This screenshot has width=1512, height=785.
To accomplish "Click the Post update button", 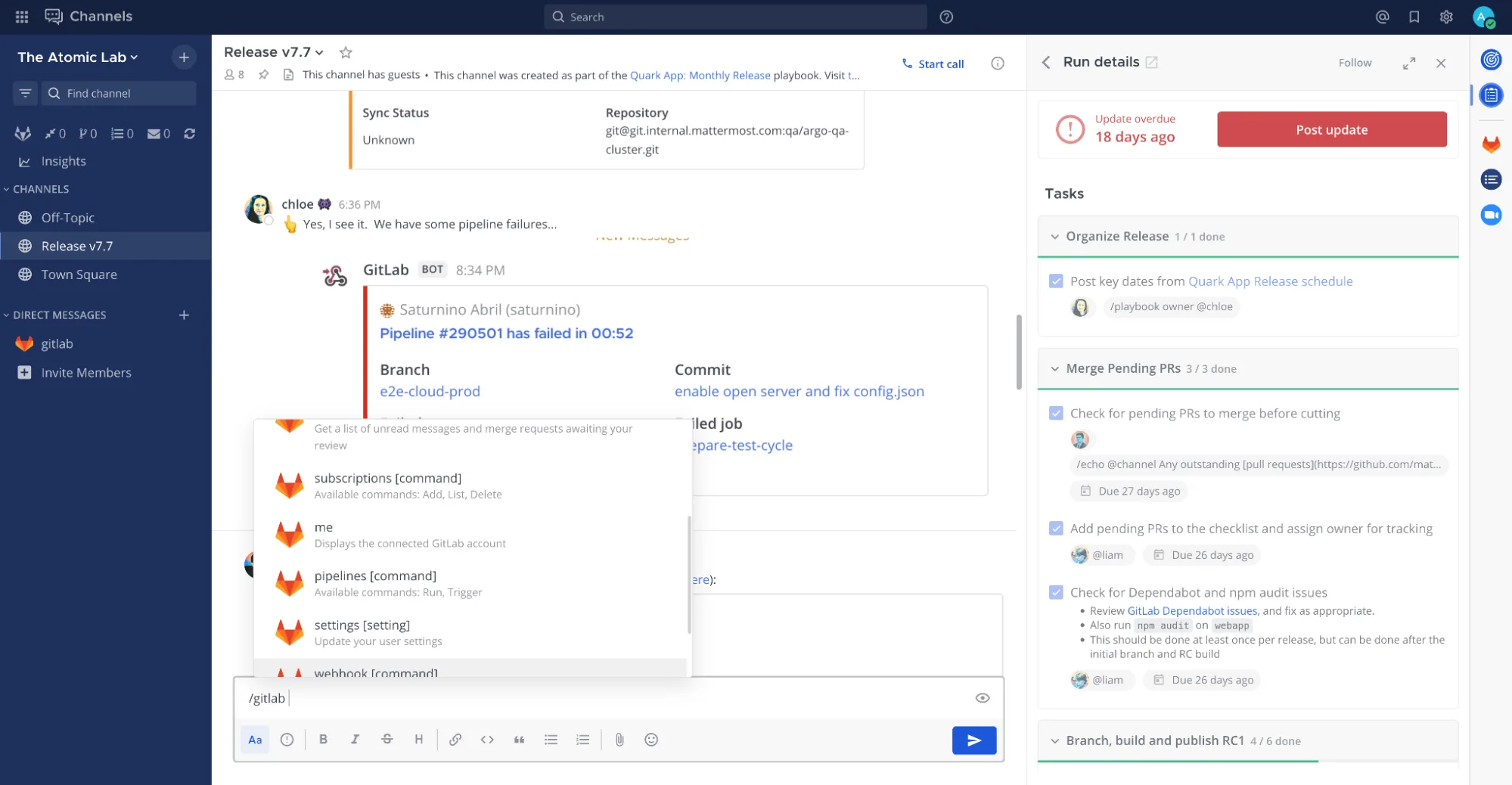I will (x=1331, y=129).
